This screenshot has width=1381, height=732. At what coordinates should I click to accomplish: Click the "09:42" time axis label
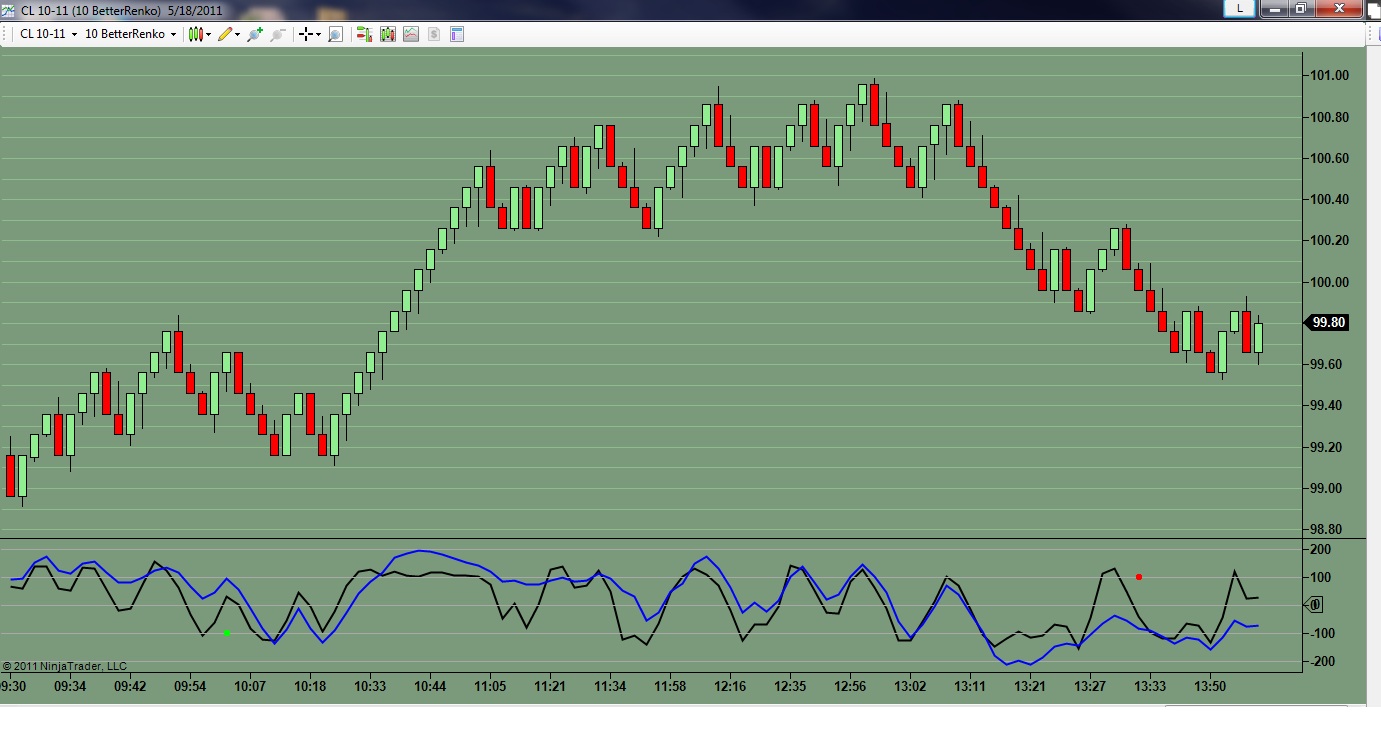click(130, 687)
